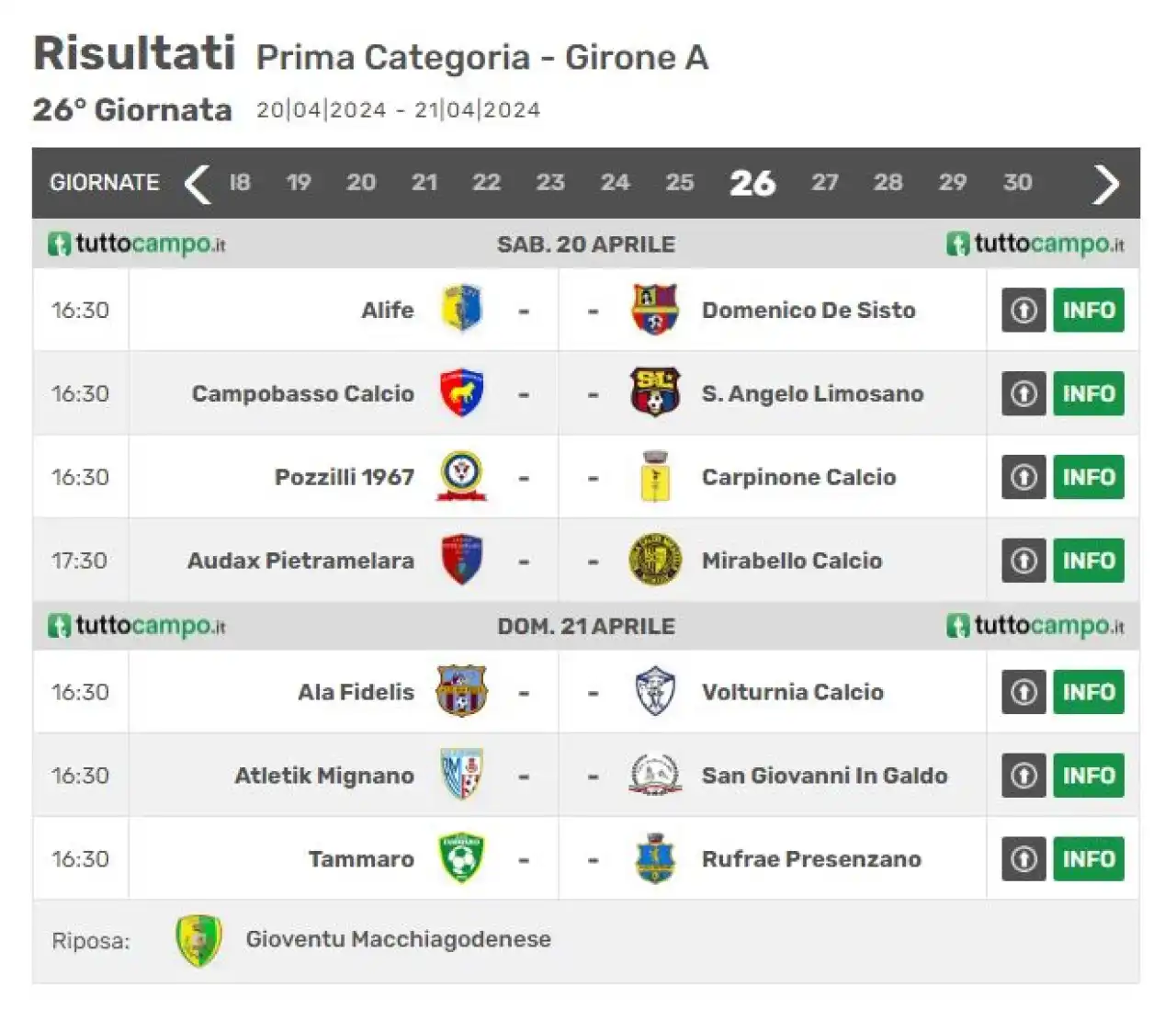This screenshot has width=1176, height=1009.
Task: Click the Volturnia Calcio shield logo
Action: [x=654, y=692]
